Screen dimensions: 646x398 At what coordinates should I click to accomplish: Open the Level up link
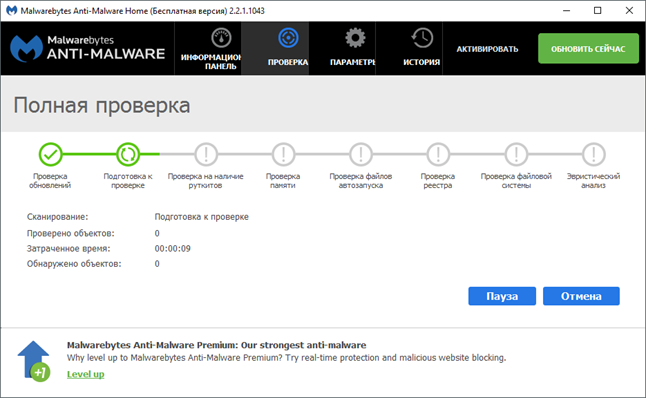(x=86, y=374)
